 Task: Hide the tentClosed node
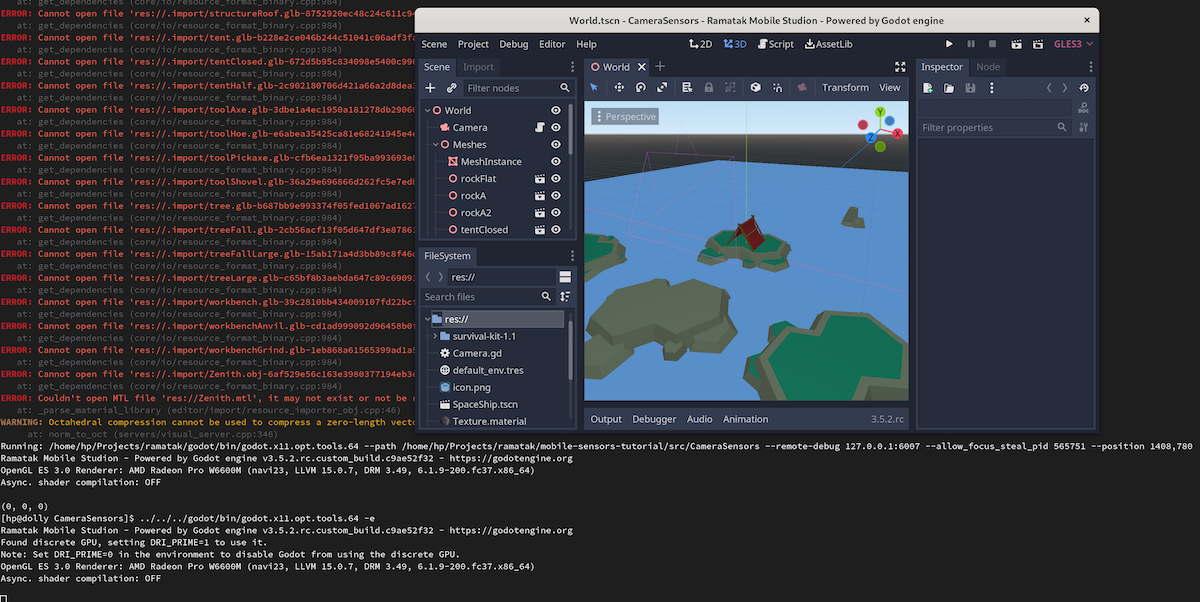tap(556, 230)
